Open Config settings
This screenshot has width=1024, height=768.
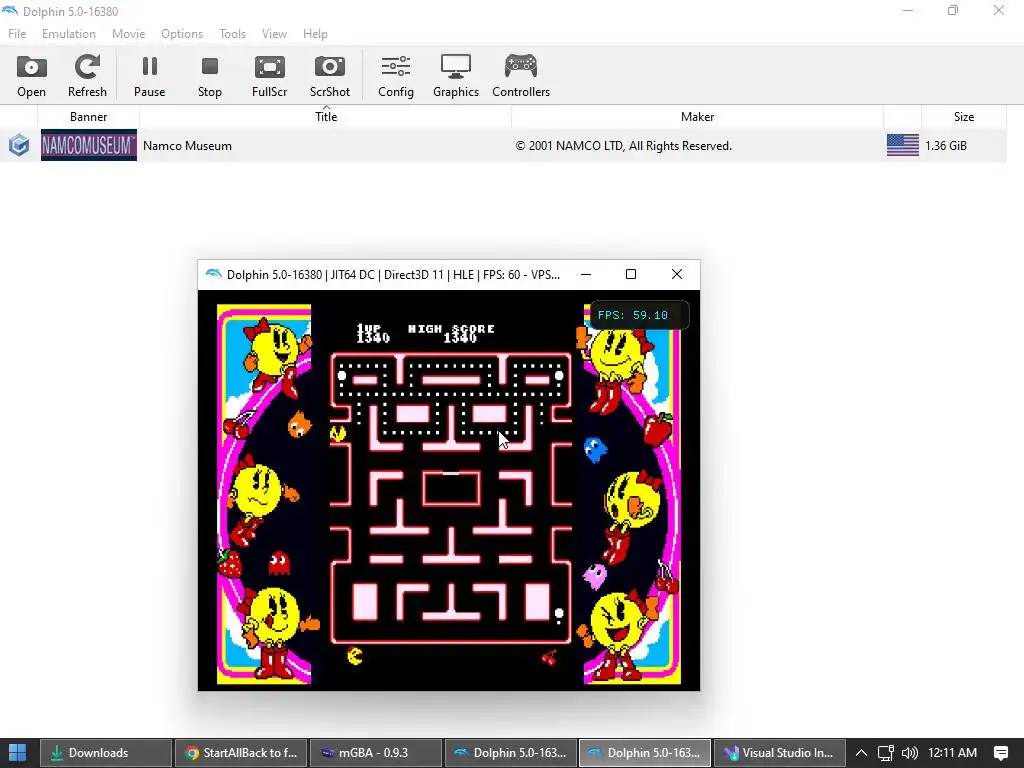pyautogui.click(x=396, y=76)
